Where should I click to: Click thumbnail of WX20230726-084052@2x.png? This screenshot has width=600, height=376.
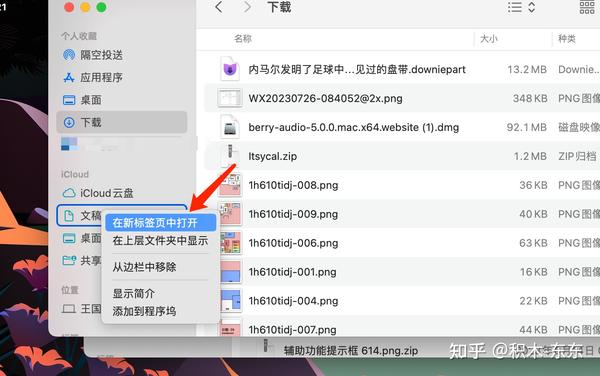tap(229, 98)
